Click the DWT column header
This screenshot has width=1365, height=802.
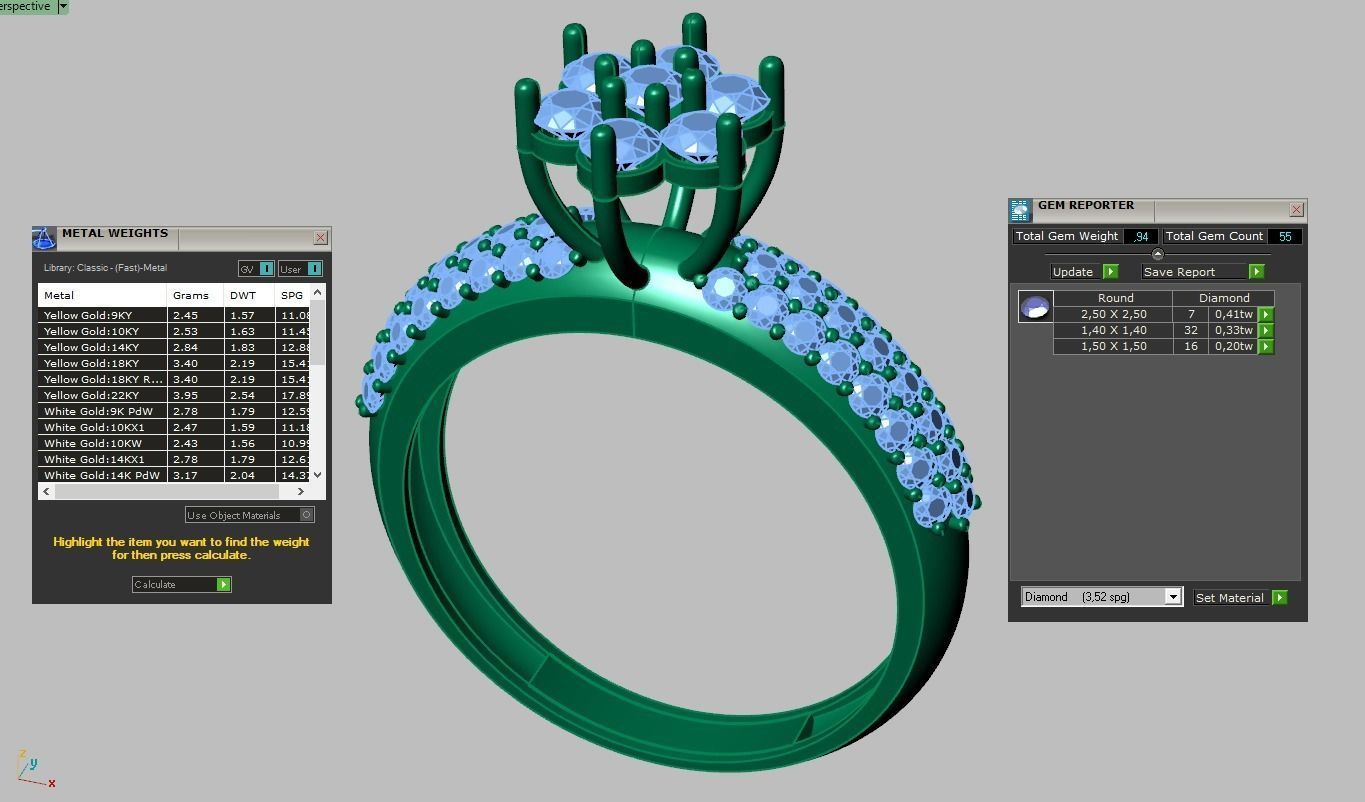pyautogui.click(x=249, y=295)
